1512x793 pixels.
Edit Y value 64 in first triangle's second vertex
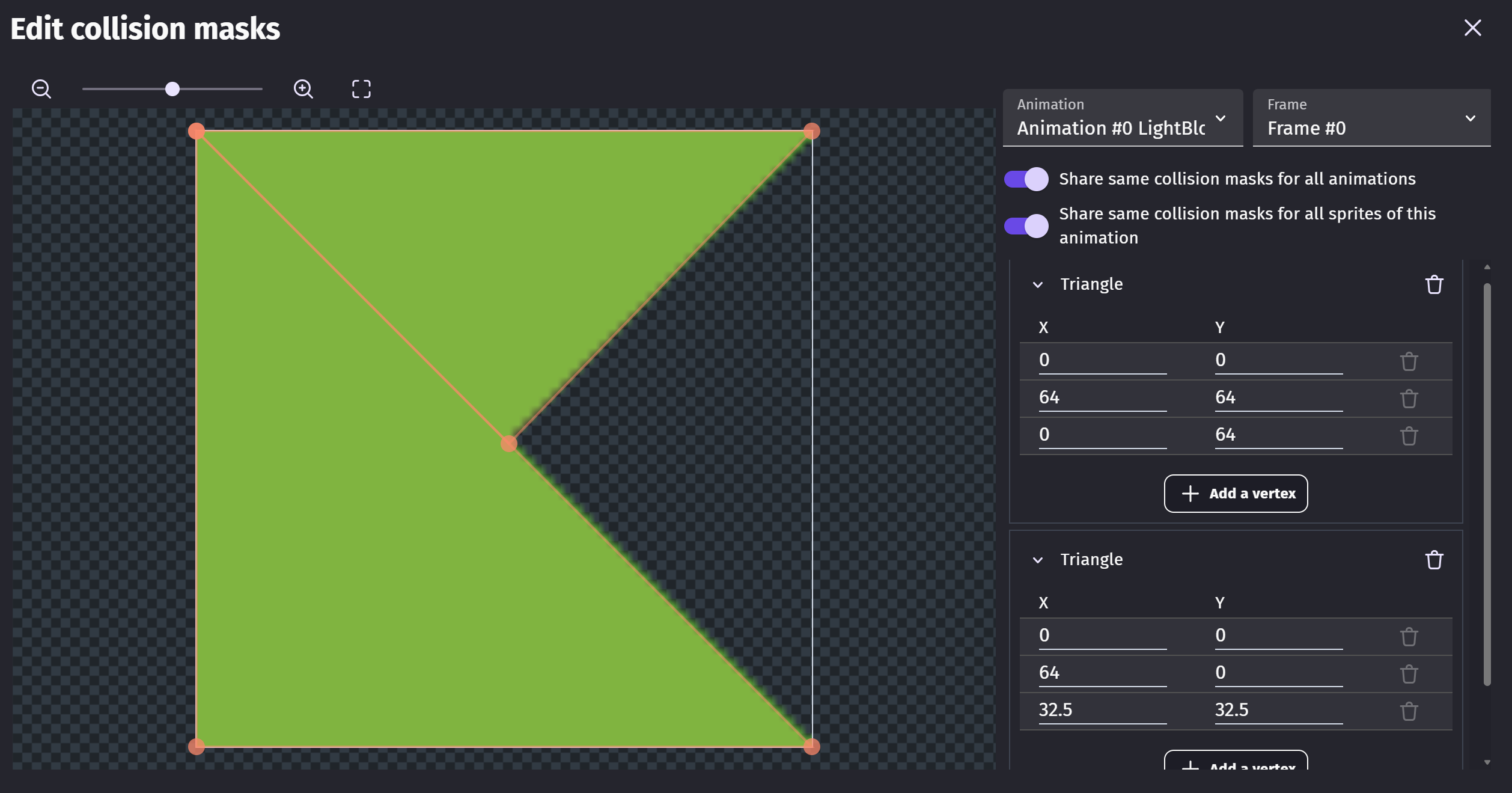tap(1279, 397)
